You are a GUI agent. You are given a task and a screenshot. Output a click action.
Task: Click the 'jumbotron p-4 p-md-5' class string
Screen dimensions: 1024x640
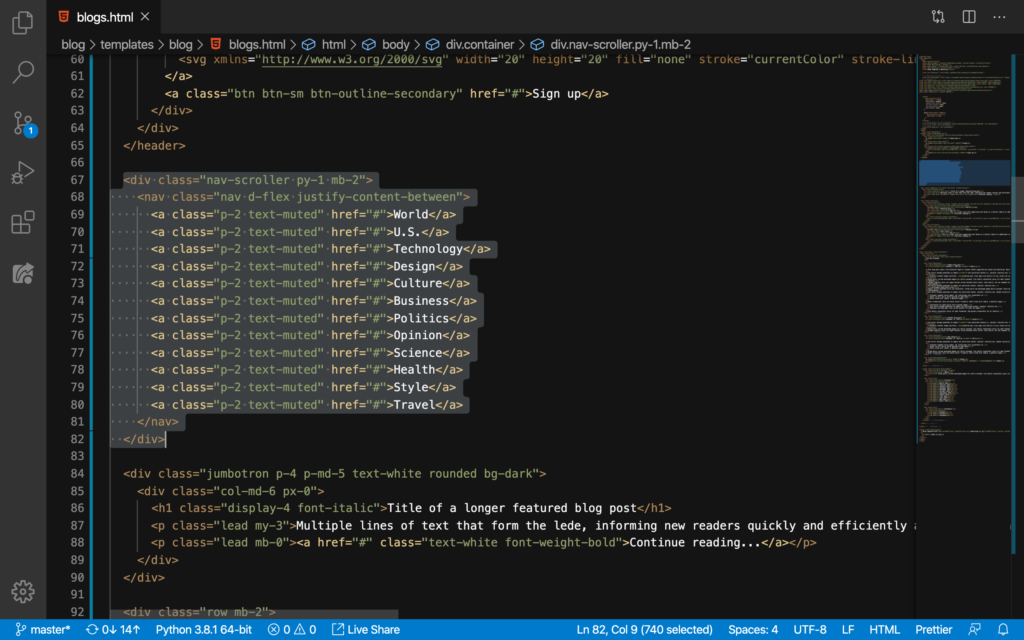(276, 473)
